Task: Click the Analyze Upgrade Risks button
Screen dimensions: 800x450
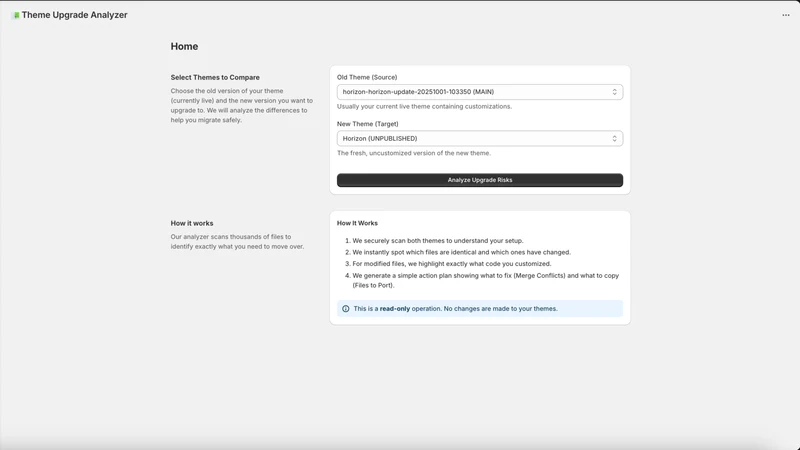Action: (x=480, y=180)
